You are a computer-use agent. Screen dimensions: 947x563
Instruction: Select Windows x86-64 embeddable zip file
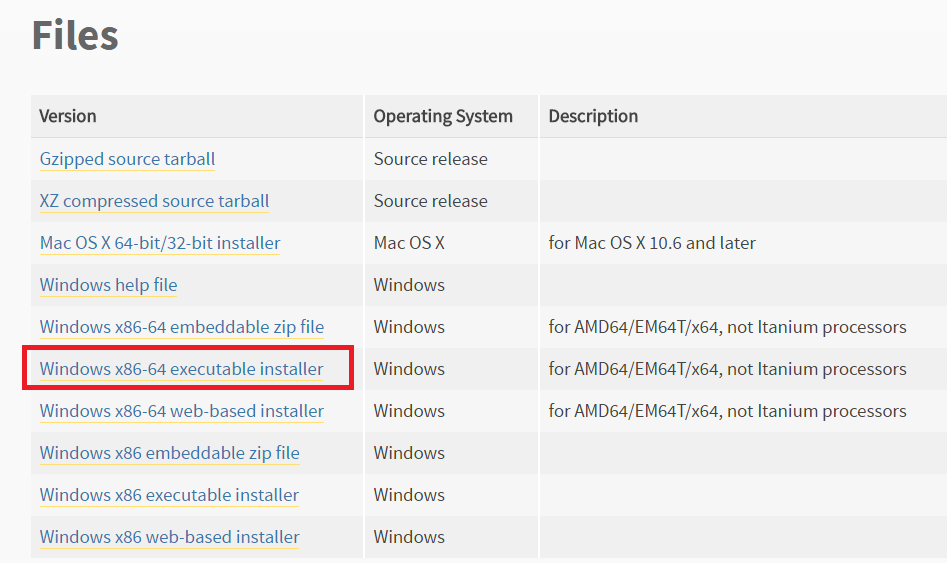coord(181,327)
